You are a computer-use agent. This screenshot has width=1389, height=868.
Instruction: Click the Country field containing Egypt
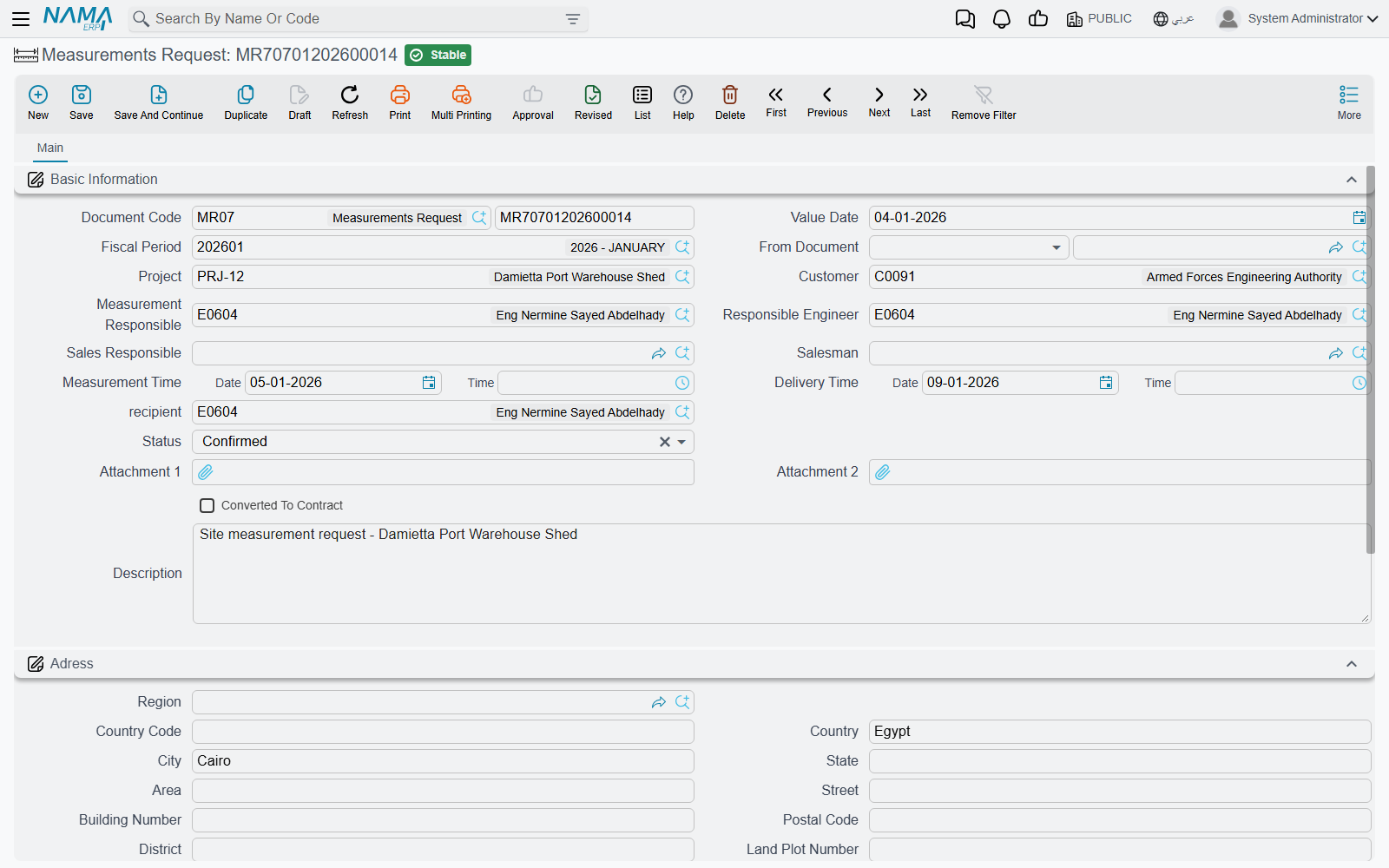[1120, 732]
